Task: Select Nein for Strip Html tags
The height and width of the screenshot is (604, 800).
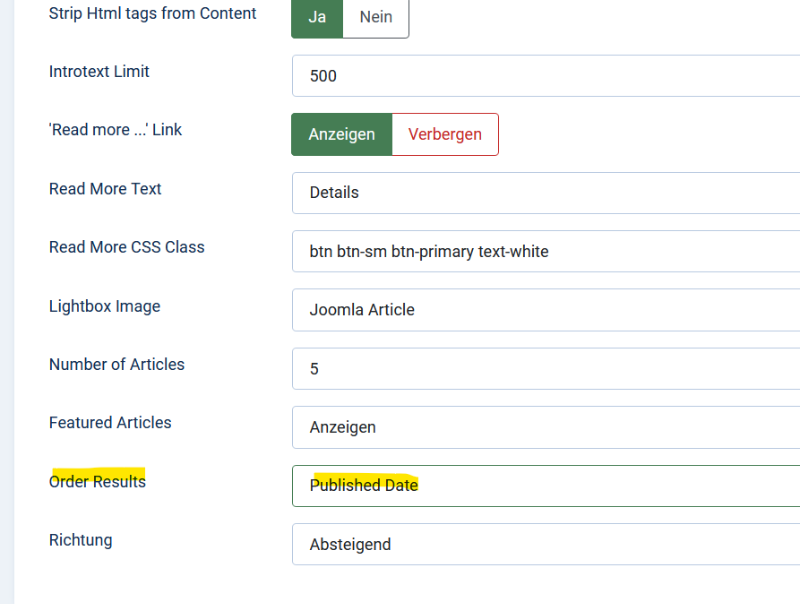Action: (x=376, y=17)
